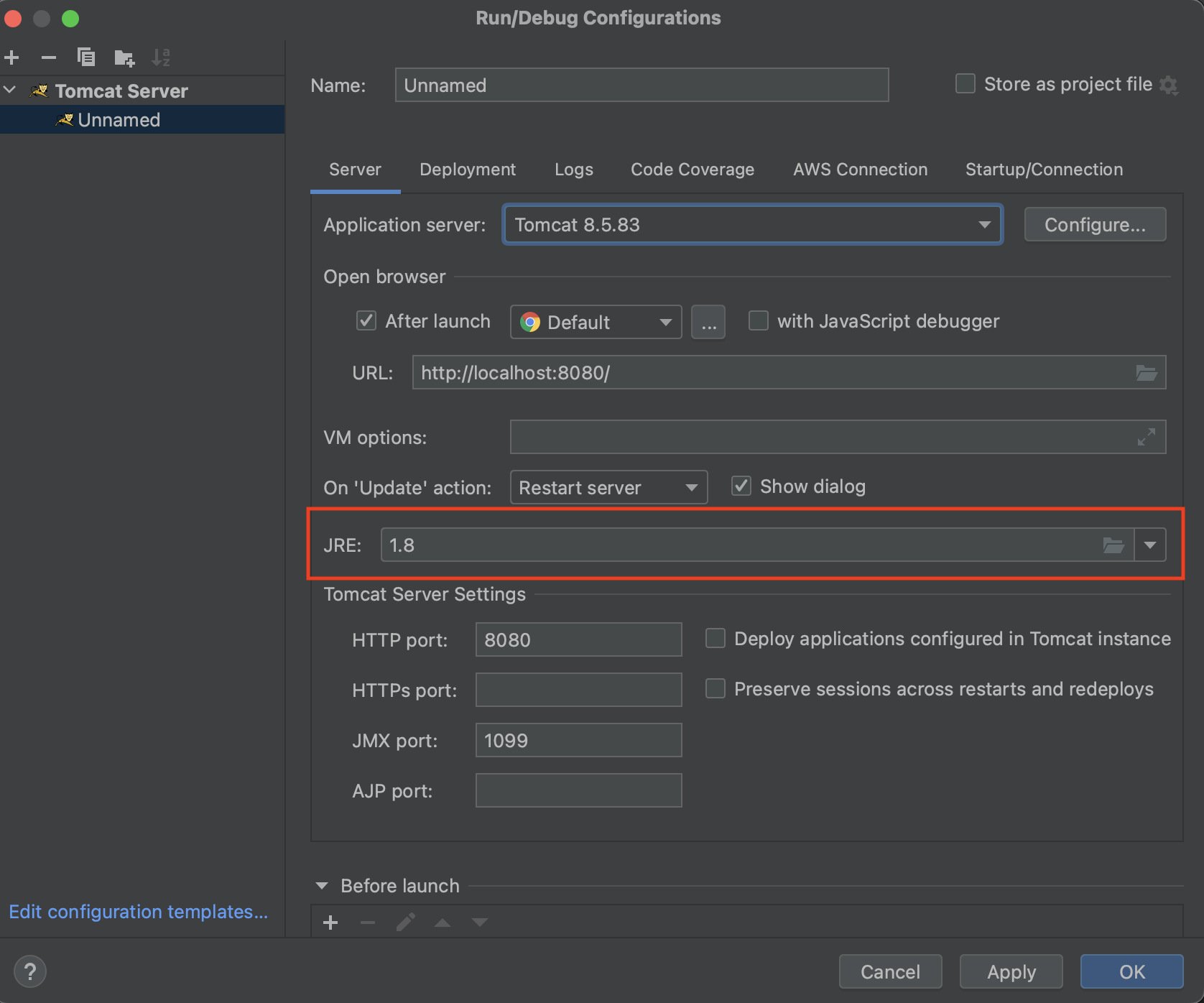Switch to the Code Coverage tab
The height and width of the screenshot is (1003, 1204).
[693, 170]
